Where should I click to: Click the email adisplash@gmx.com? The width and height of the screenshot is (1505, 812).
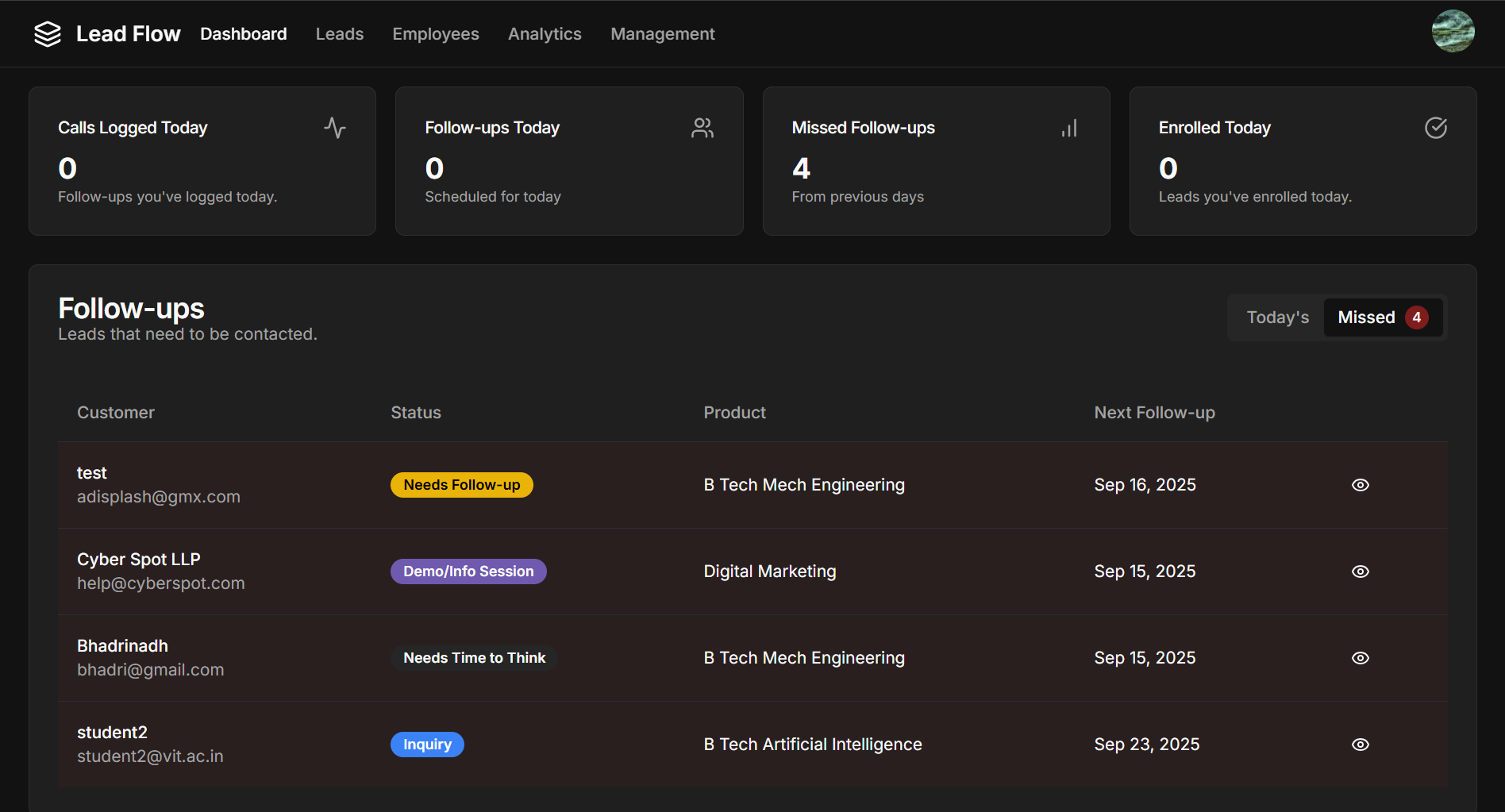158,496
